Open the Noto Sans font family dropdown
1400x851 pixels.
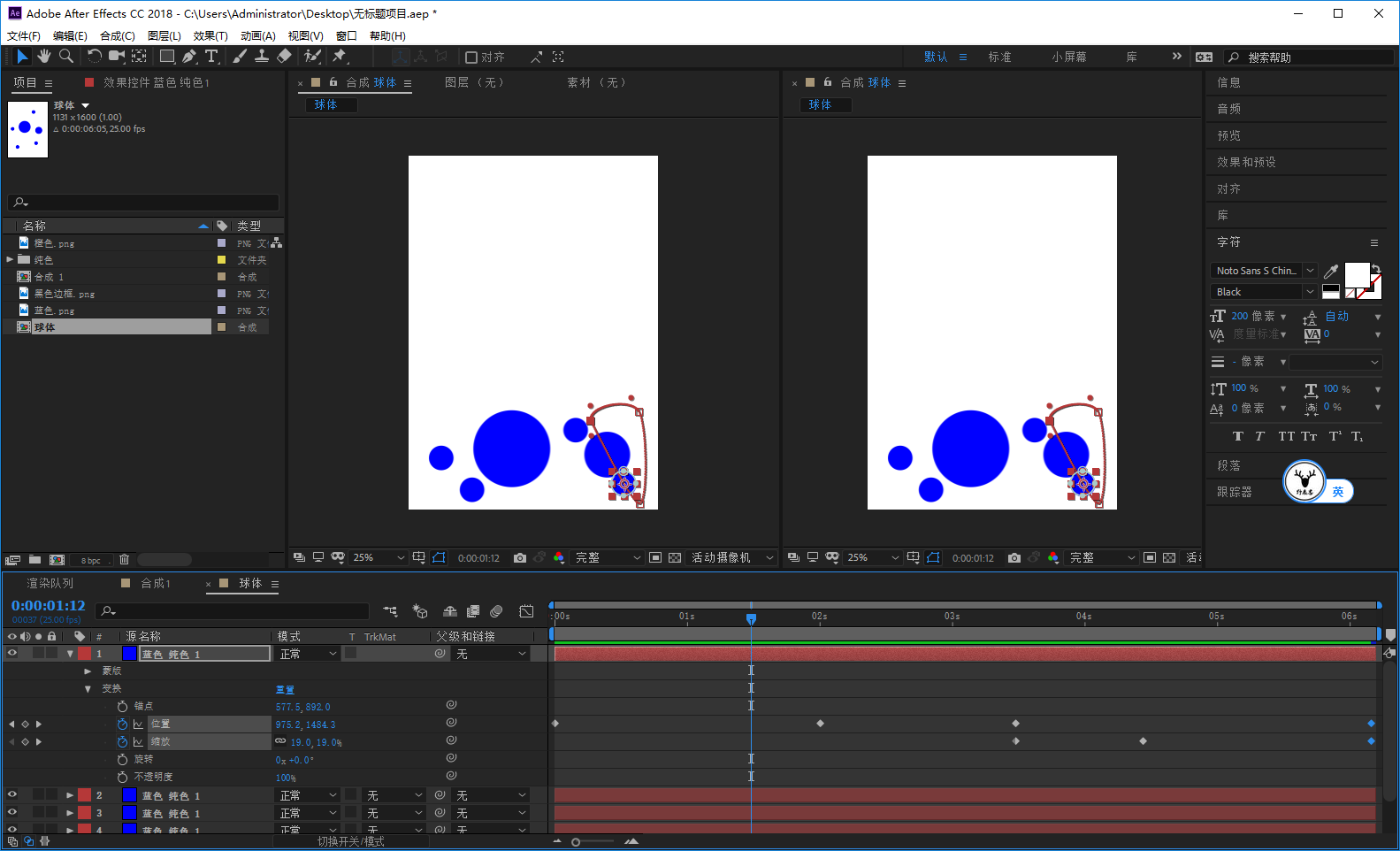(x=1264, y=271)
